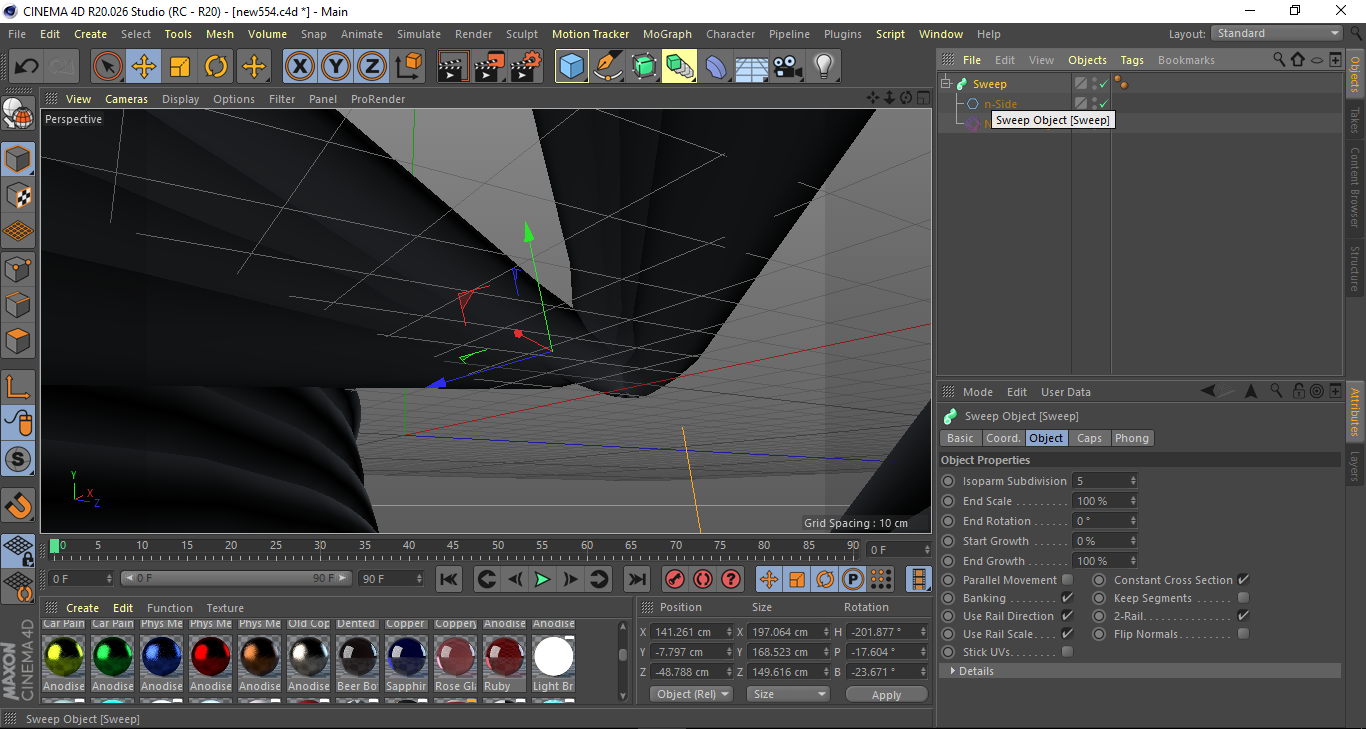Toggle Z axis lock

click(372, 67)
